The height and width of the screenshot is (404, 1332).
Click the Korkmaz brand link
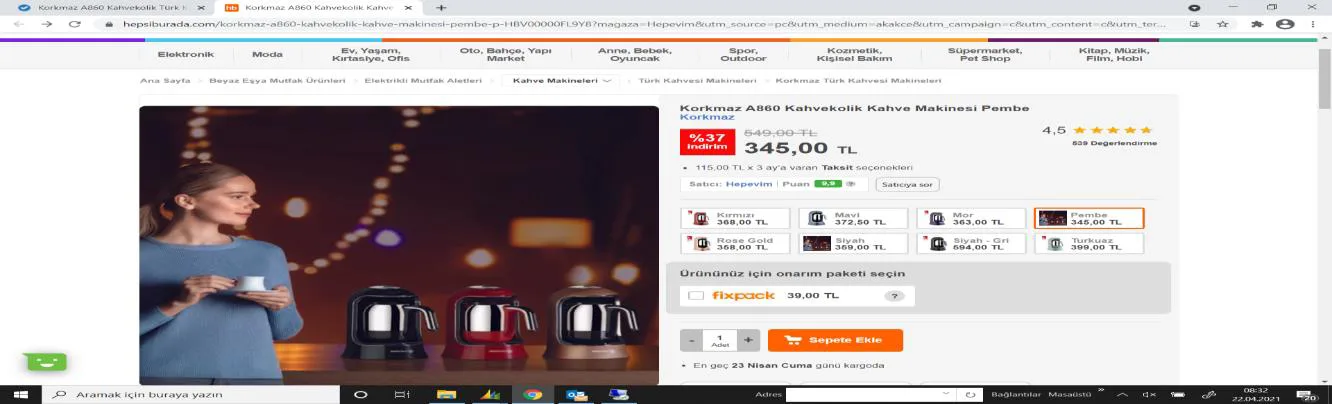(707, 117)
